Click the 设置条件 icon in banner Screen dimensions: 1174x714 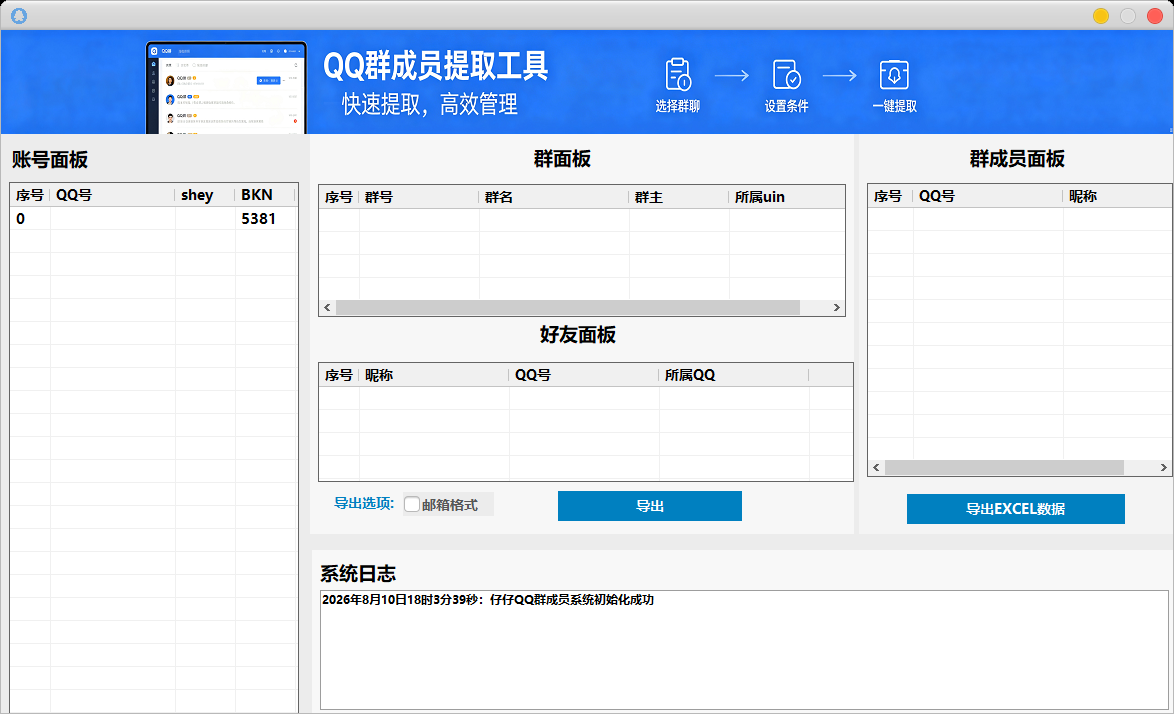(786, 75)
